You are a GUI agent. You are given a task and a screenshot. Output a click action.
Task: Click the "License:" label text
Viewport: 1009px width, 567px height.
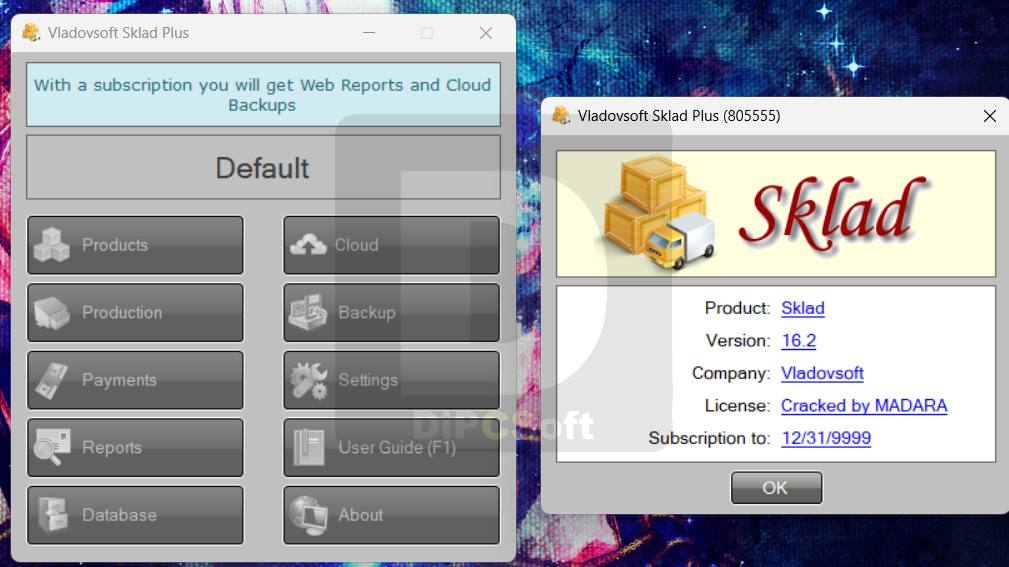point(737,405)
